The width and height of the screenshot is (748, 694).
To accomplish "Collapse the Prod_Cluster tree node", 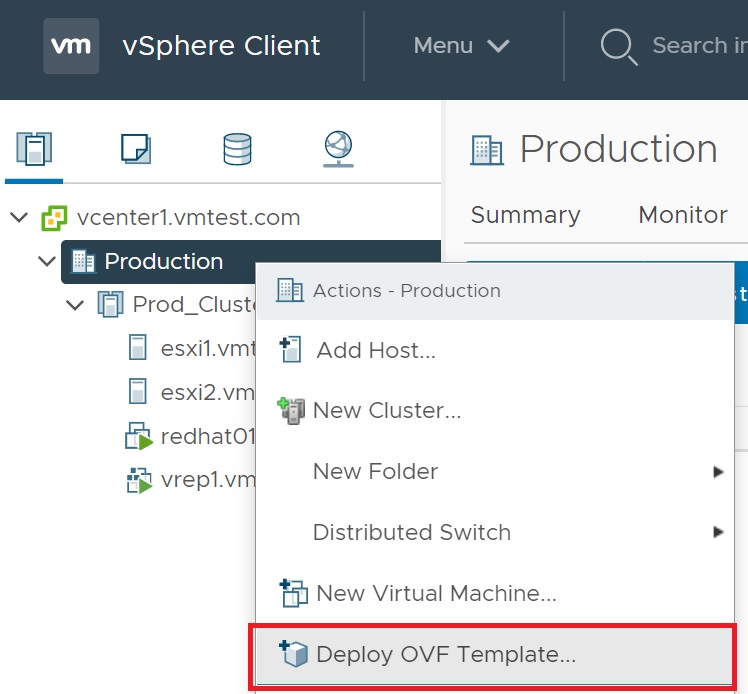I will (x=75, y=305).
